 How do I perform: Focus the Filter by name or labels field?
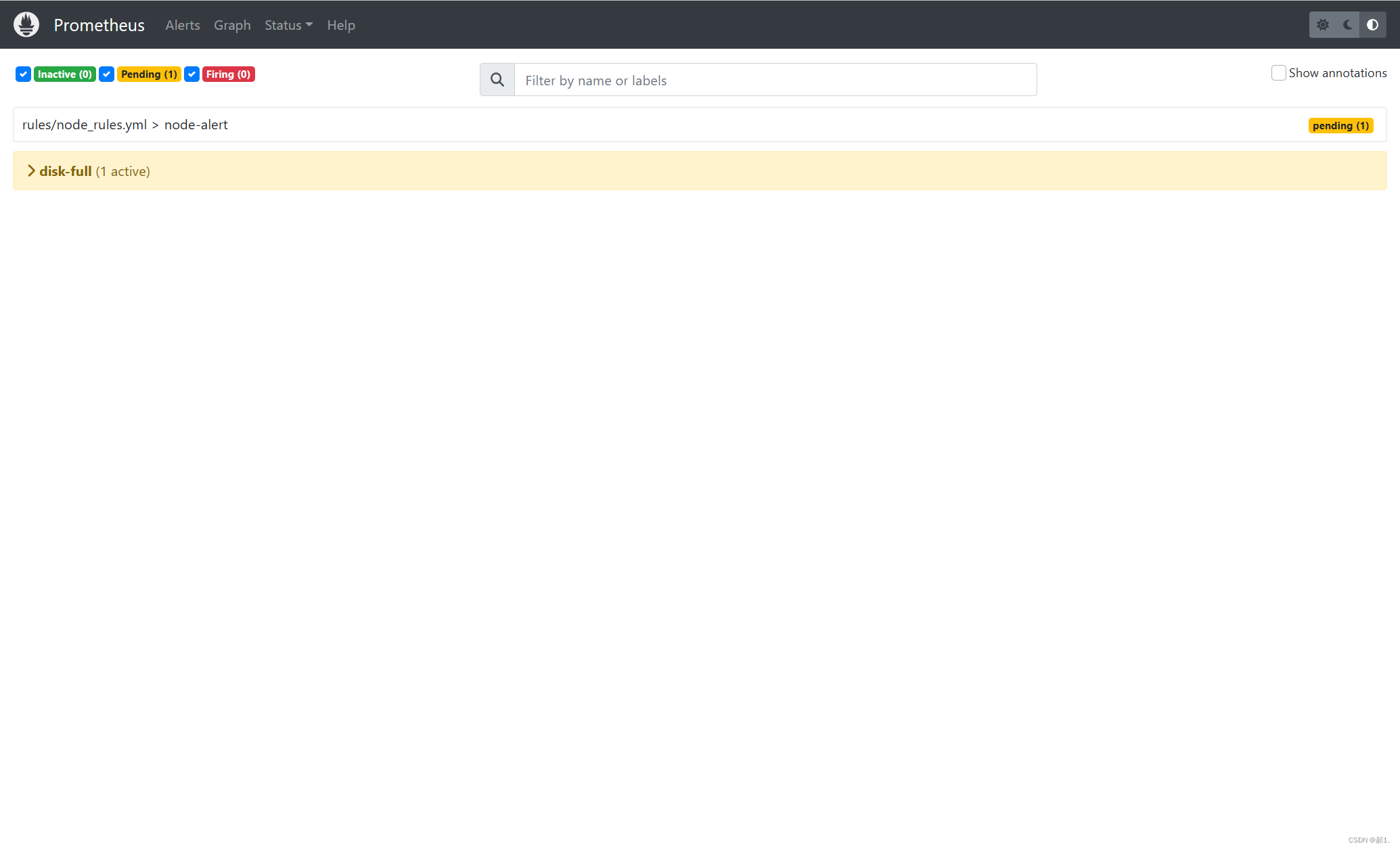coord(775,80)
